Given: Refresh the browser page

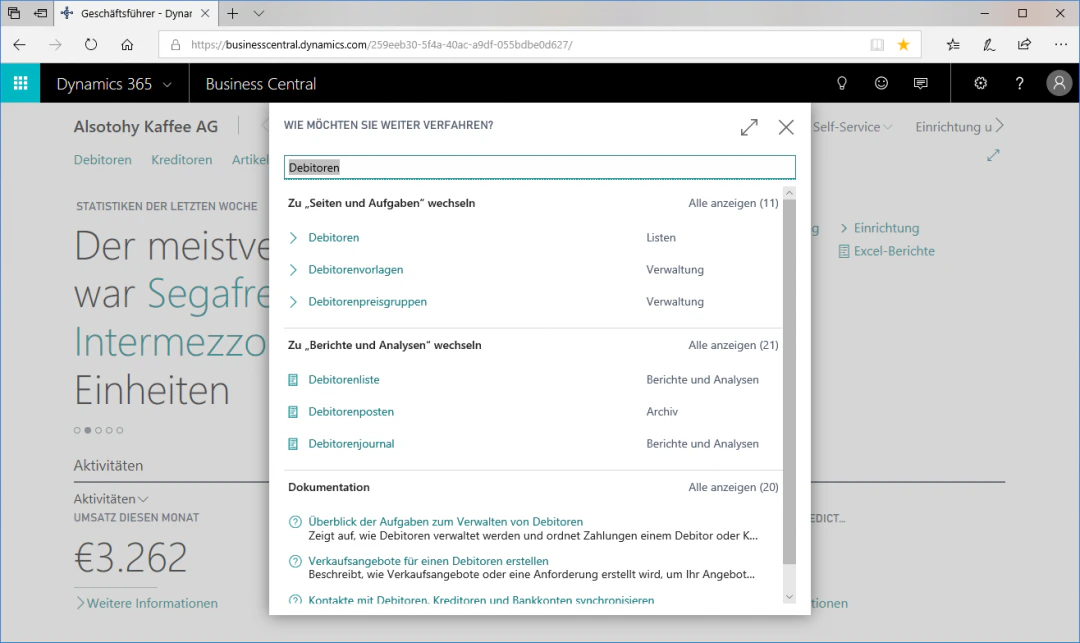Looking at the screenshot, I should tap(91, 45).
